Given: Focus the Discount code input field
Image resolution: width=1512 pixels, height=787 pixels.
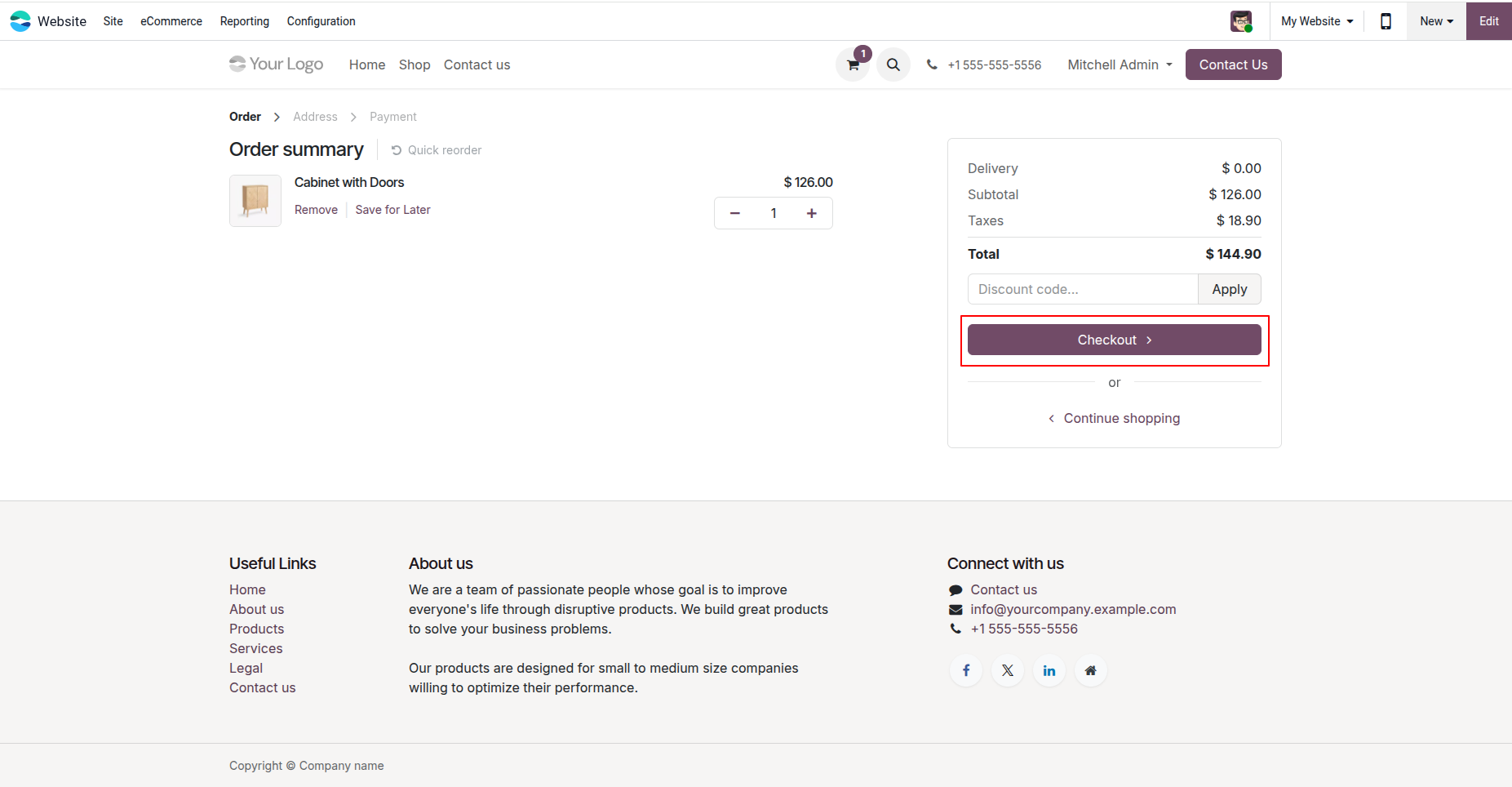Looking at the screenshot, I should [x=1083, y=289].
